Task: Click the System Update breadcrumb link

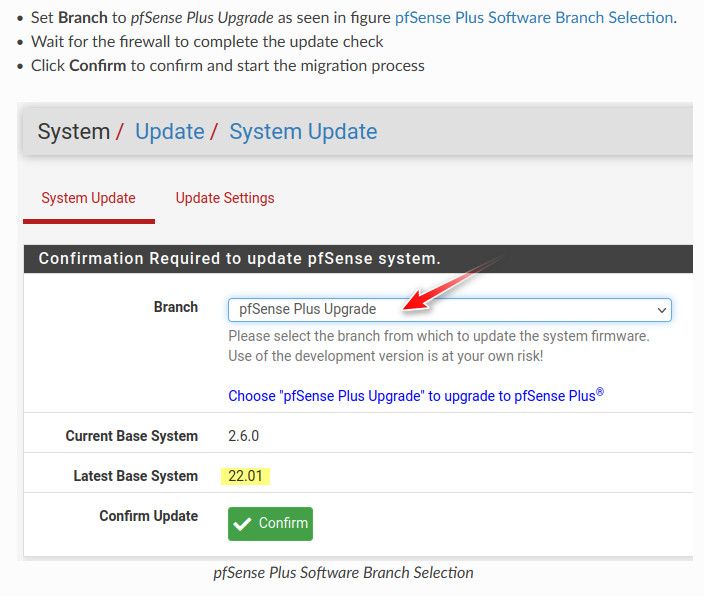Action: [303, 132]
